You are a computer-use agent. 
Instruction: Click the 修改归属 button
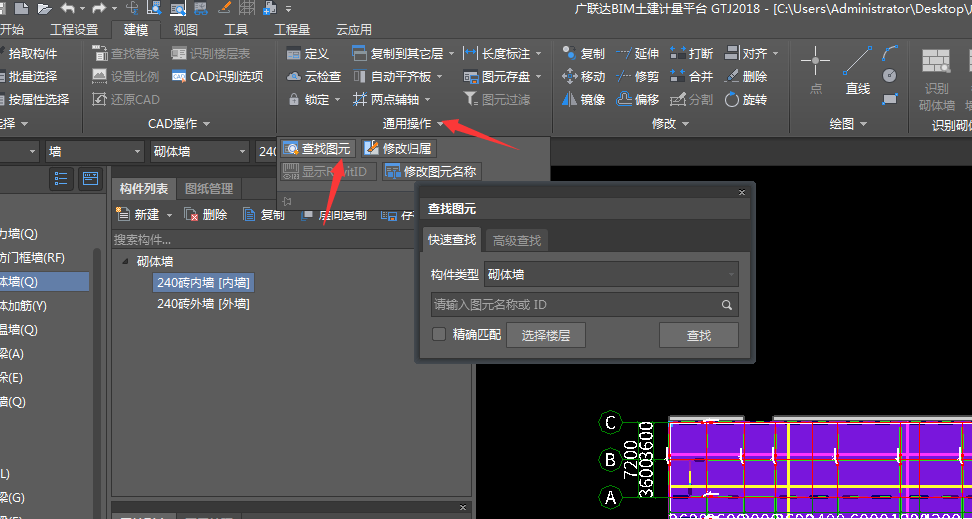399,149
